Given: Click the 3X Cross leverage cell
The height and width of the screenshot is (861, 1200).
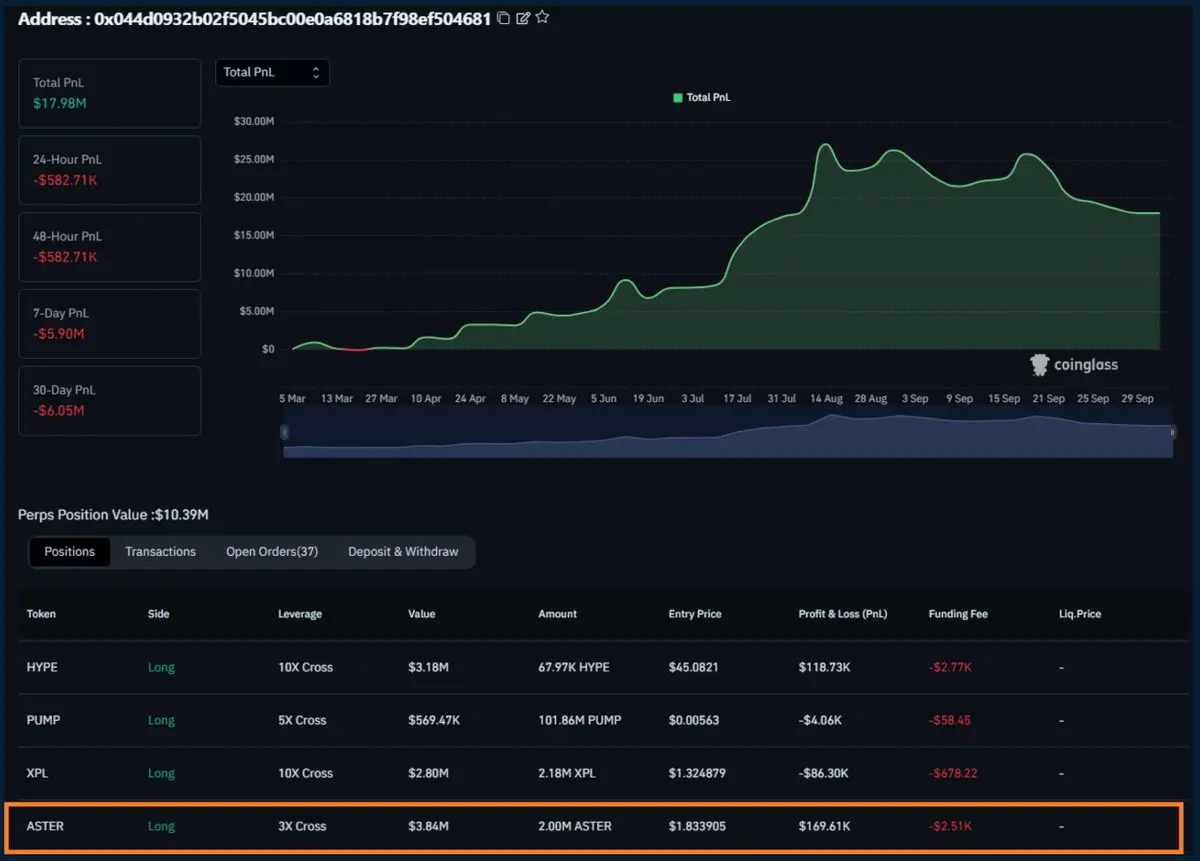Looking at the screenshot, I should 302,826.
